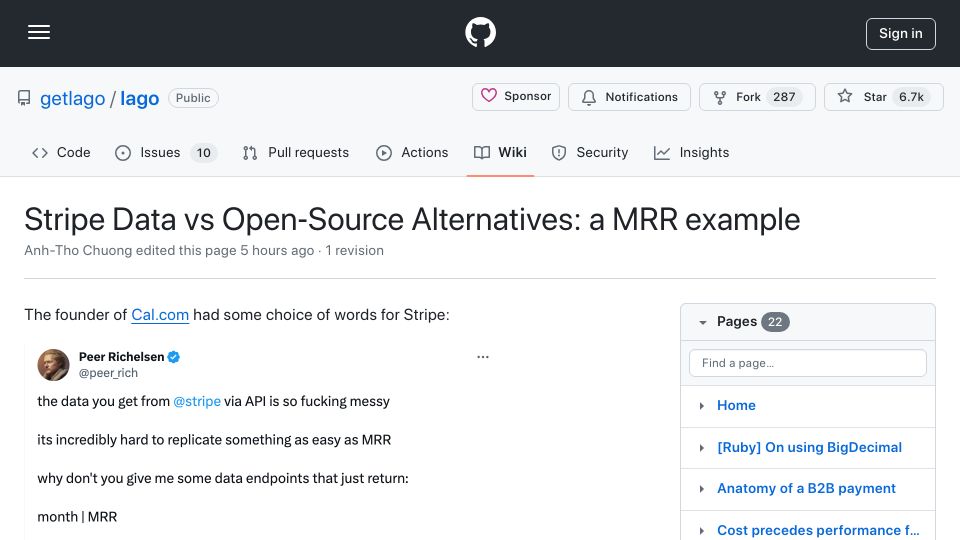
Task: Expand the Home page entry
Action: pyautogui.click(x=702, y=406)
